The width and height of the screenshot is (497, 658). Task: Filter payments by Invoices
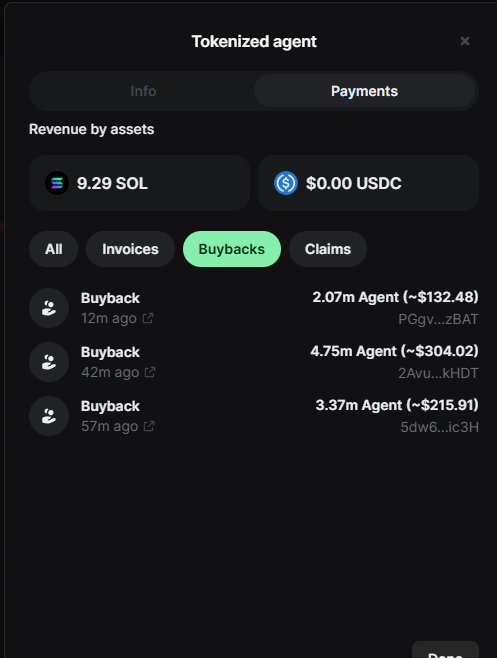tap(131, 249)
